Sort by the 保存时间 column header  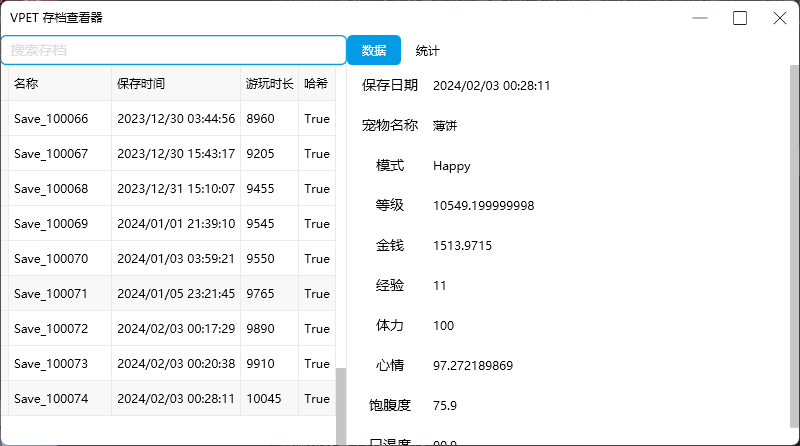tap(176, 84)
